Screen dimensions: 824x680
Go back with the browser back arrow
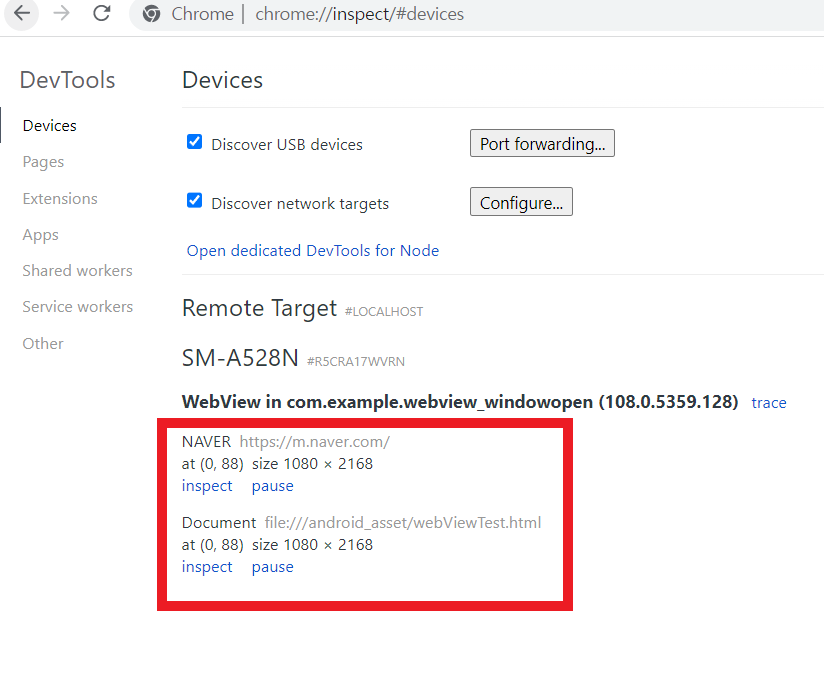(22, 13)
